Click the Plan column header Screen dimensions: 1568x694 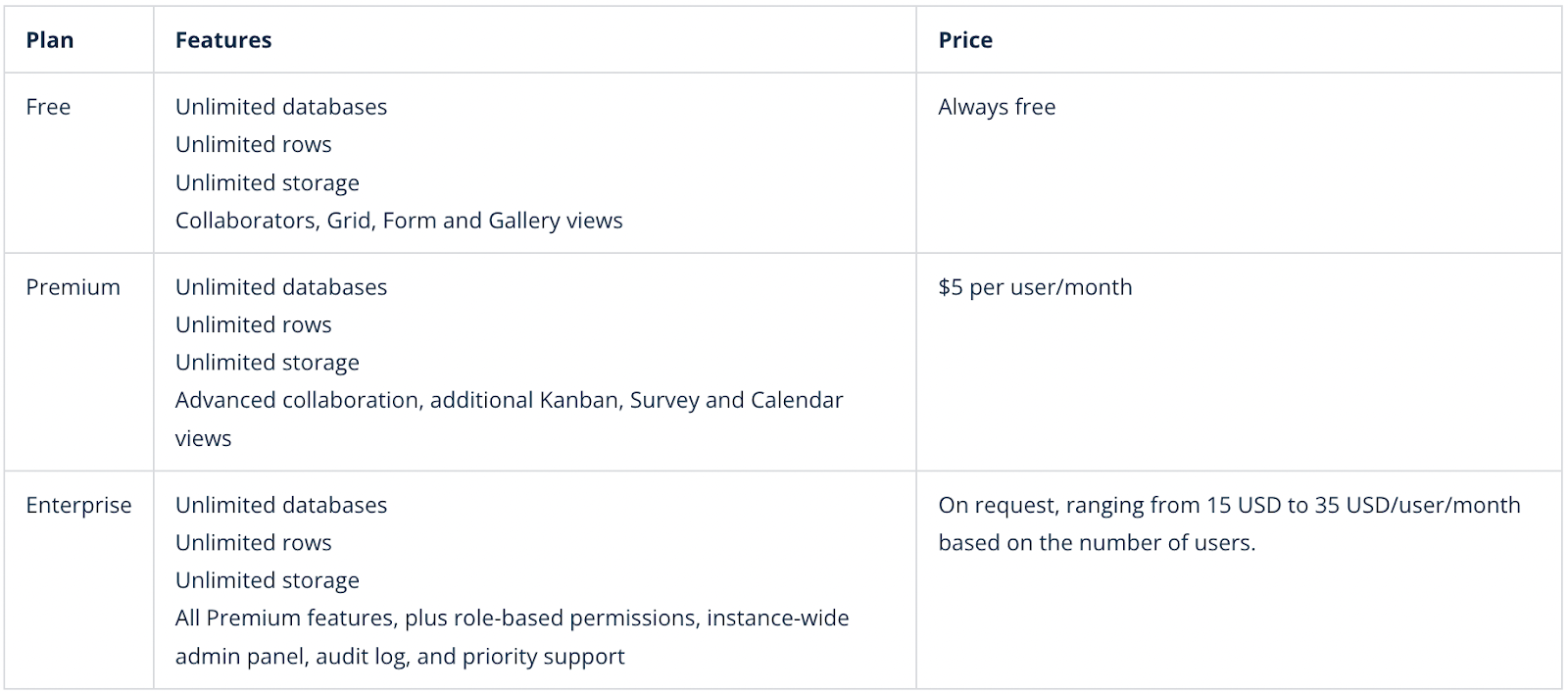point(50,40)
